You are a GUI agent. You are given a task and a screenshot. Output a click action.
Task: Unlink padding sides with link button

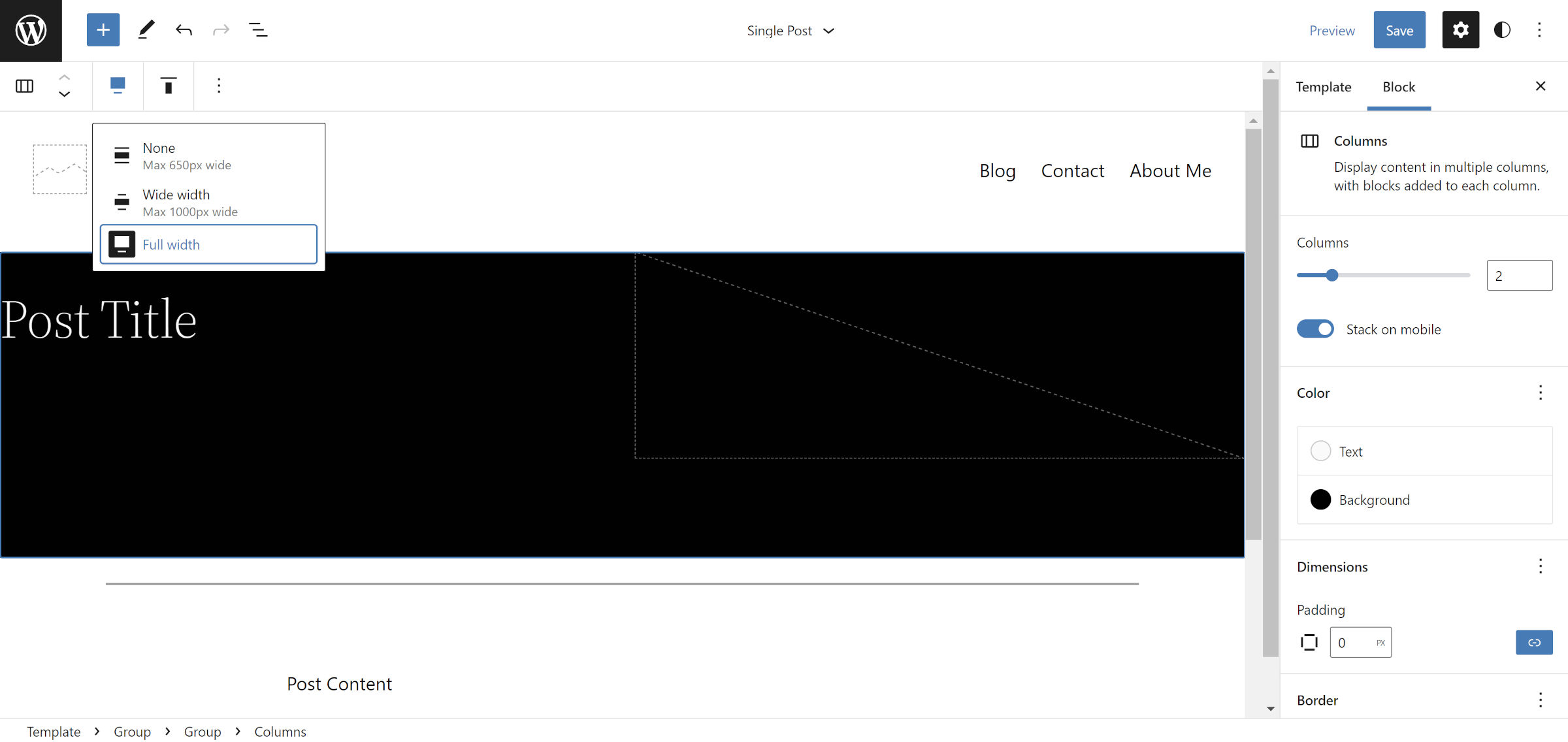click(x=1533, y=643)
